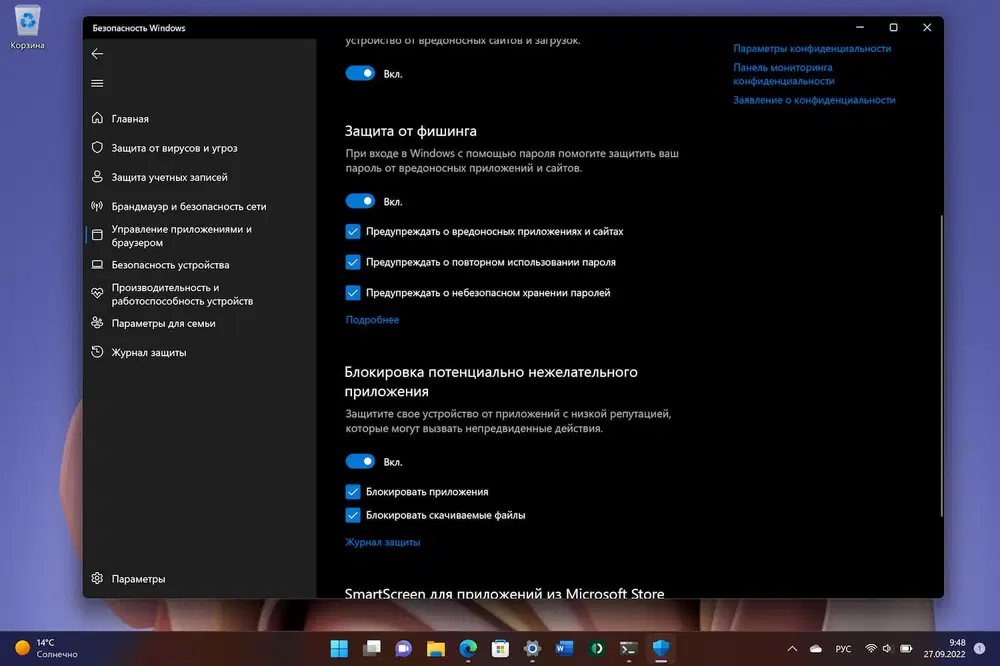Open Брандмауэр и безопасность сети
The width and height of the screenshot is (1000, 666).
pos(189,207)
